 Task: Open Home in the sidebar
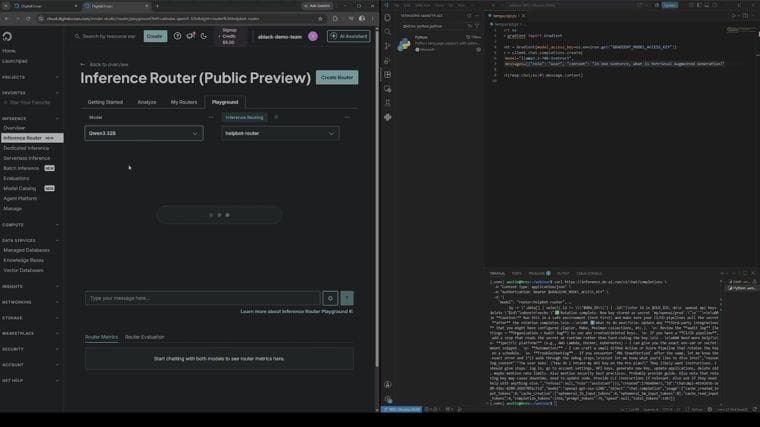tap(9, 51)
